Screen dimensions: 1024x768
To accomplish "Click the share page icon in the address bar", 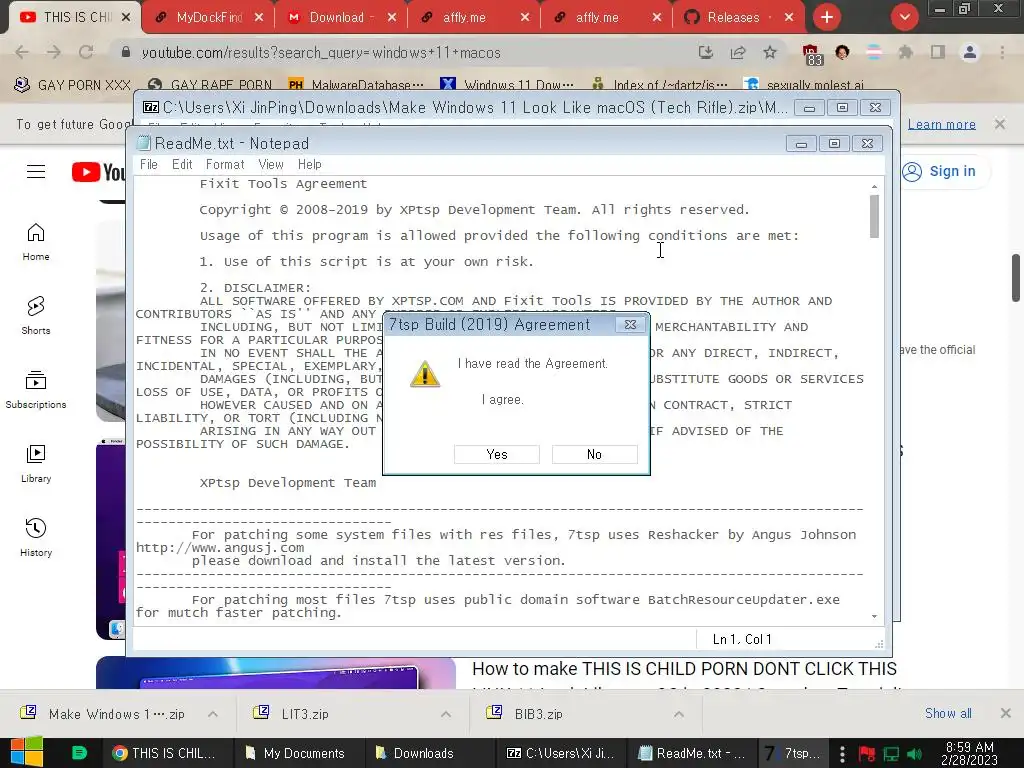I will coord(738,52).
